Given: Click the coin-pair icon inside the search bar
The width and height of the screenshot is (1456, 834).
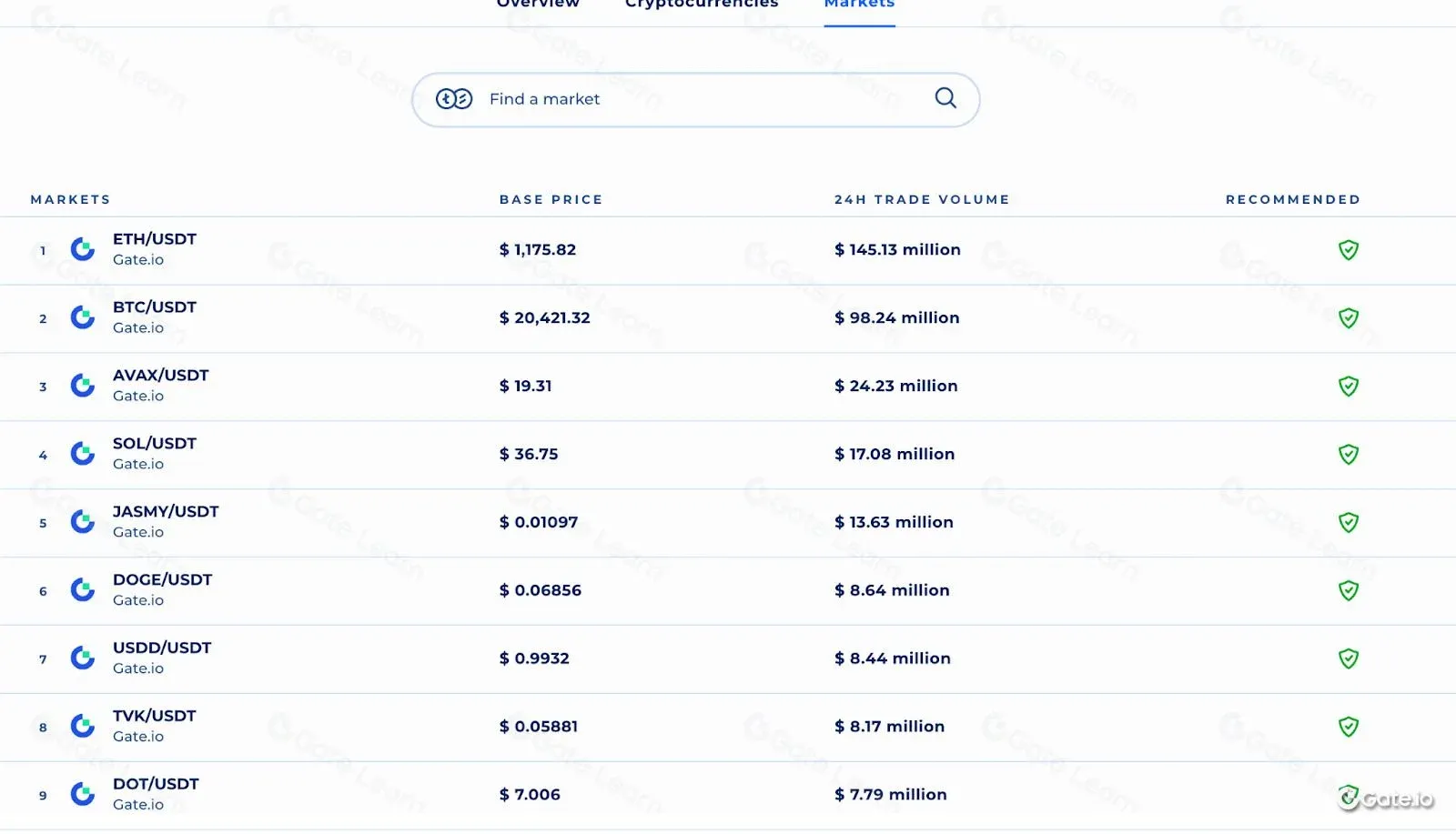Looking at the screenshot, I should click(455, 98).
